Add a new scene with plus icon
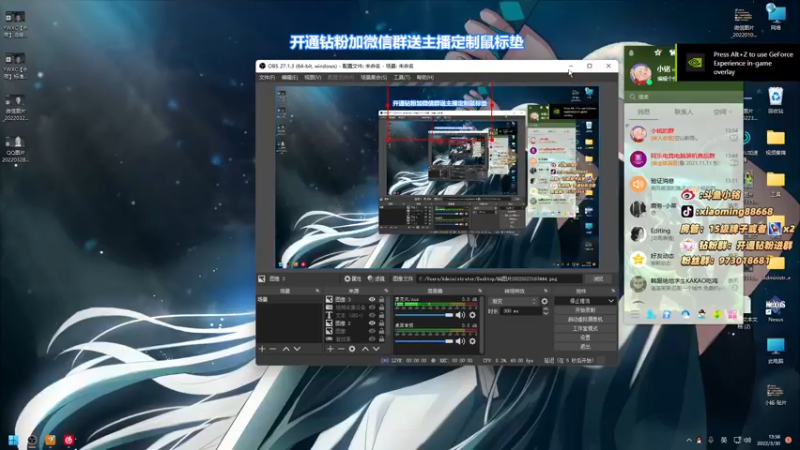Viewport: 800px width, 450px height. pos(262,349)
